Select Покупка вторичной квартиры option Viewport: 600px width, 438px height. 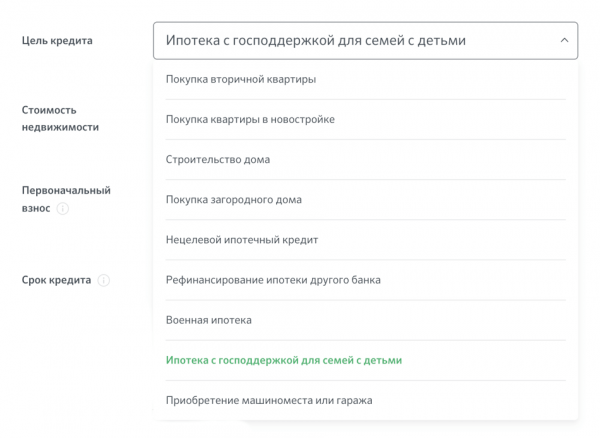point(365,79)
